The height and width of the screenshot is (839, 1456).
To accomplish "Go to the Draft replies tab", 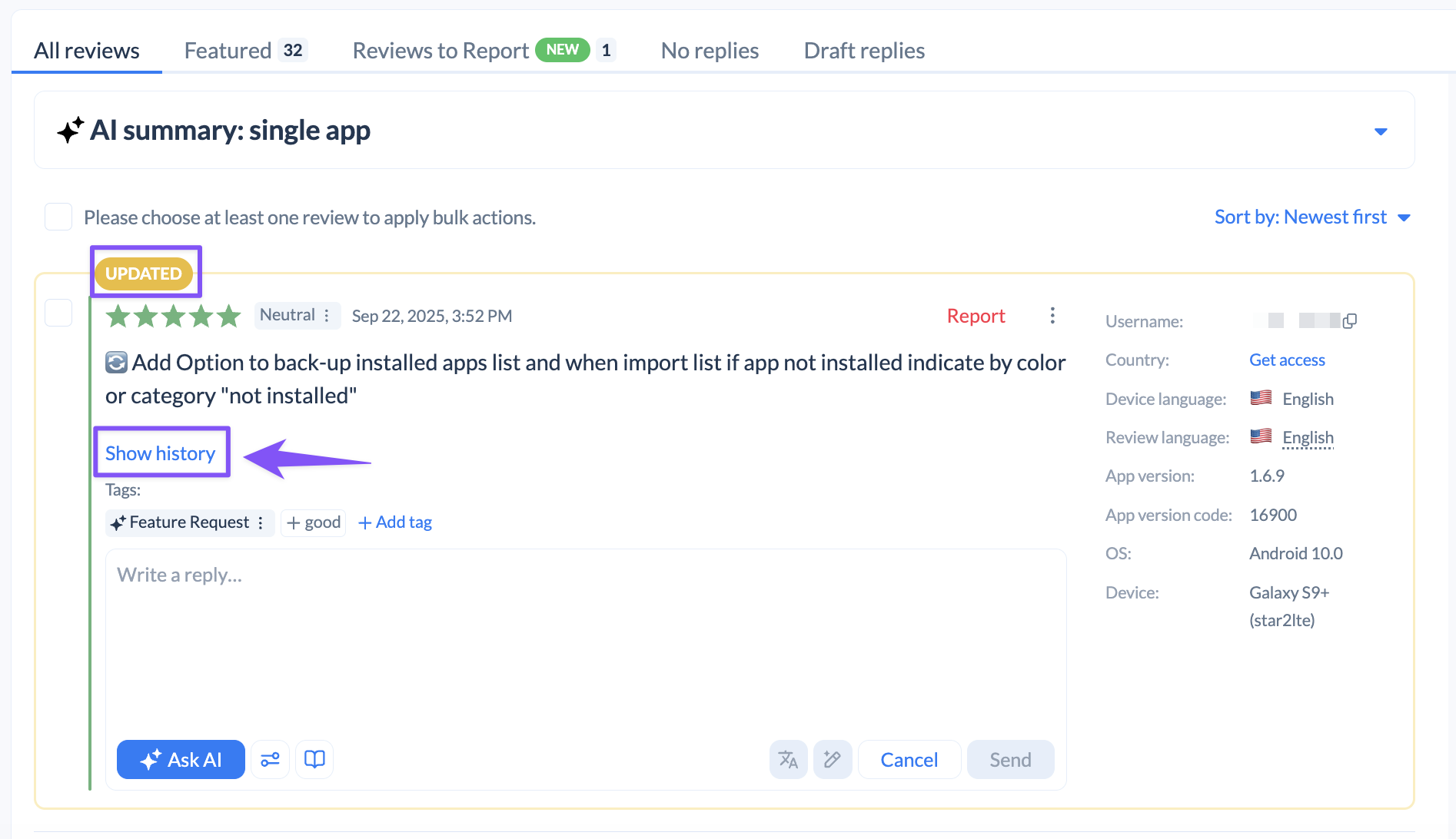I will pos(864,51).
